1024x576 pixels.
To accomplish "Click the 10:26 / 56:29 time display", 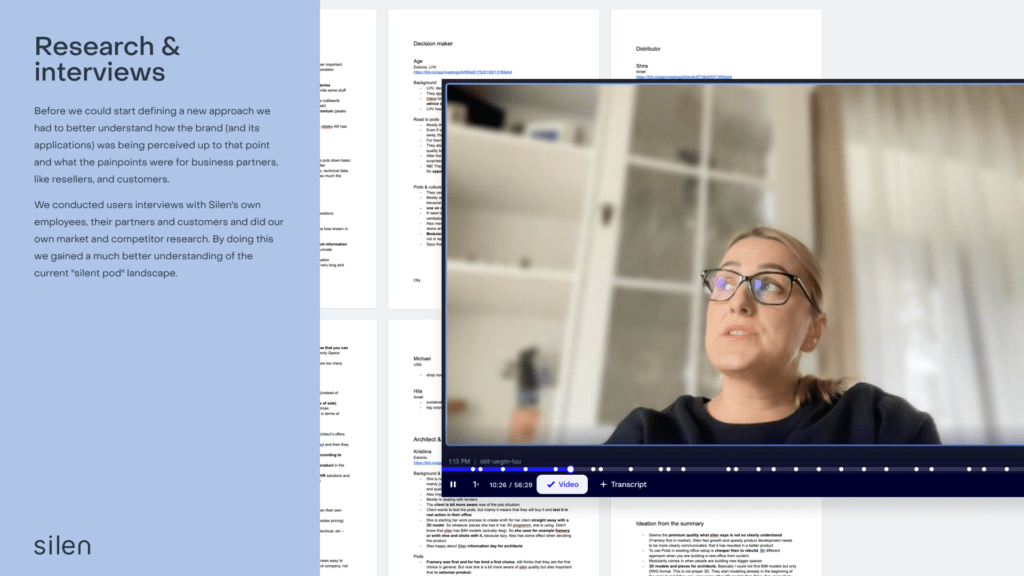I will click(x=511, y=485).
